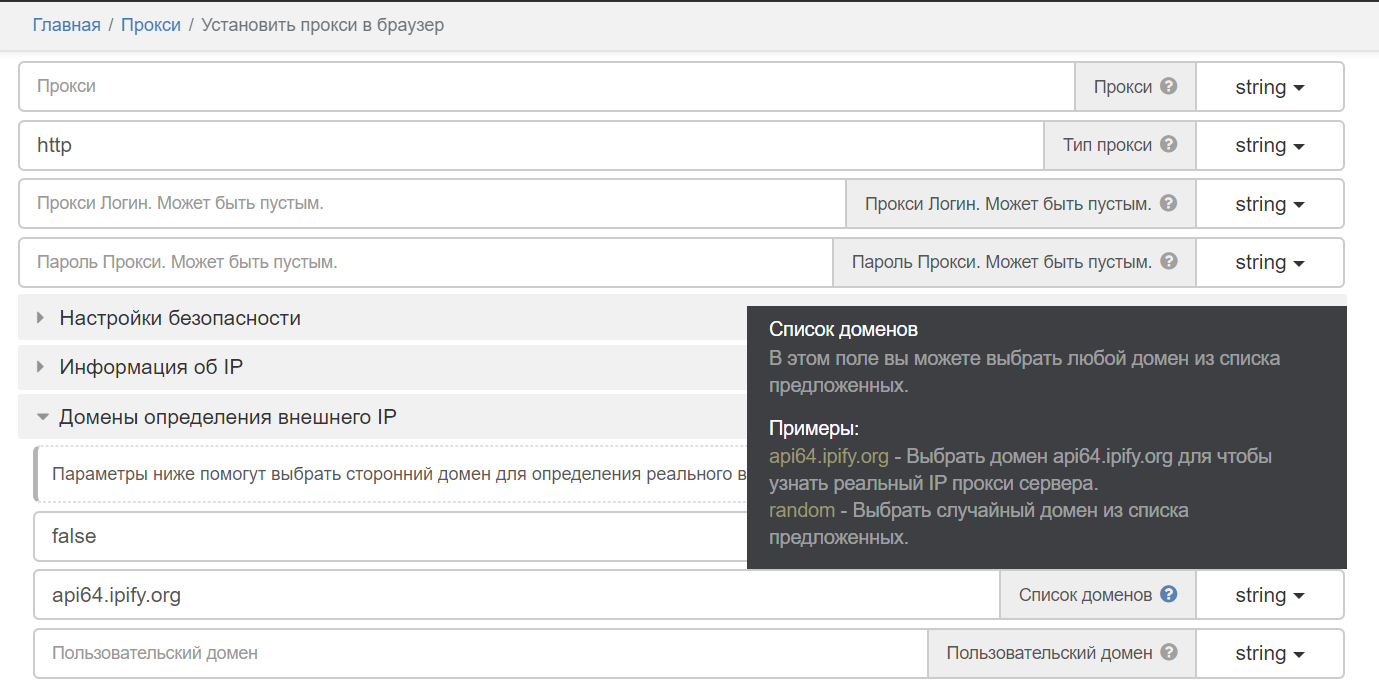Open string type dropdown next to Тип прокси

[1270, 145]
